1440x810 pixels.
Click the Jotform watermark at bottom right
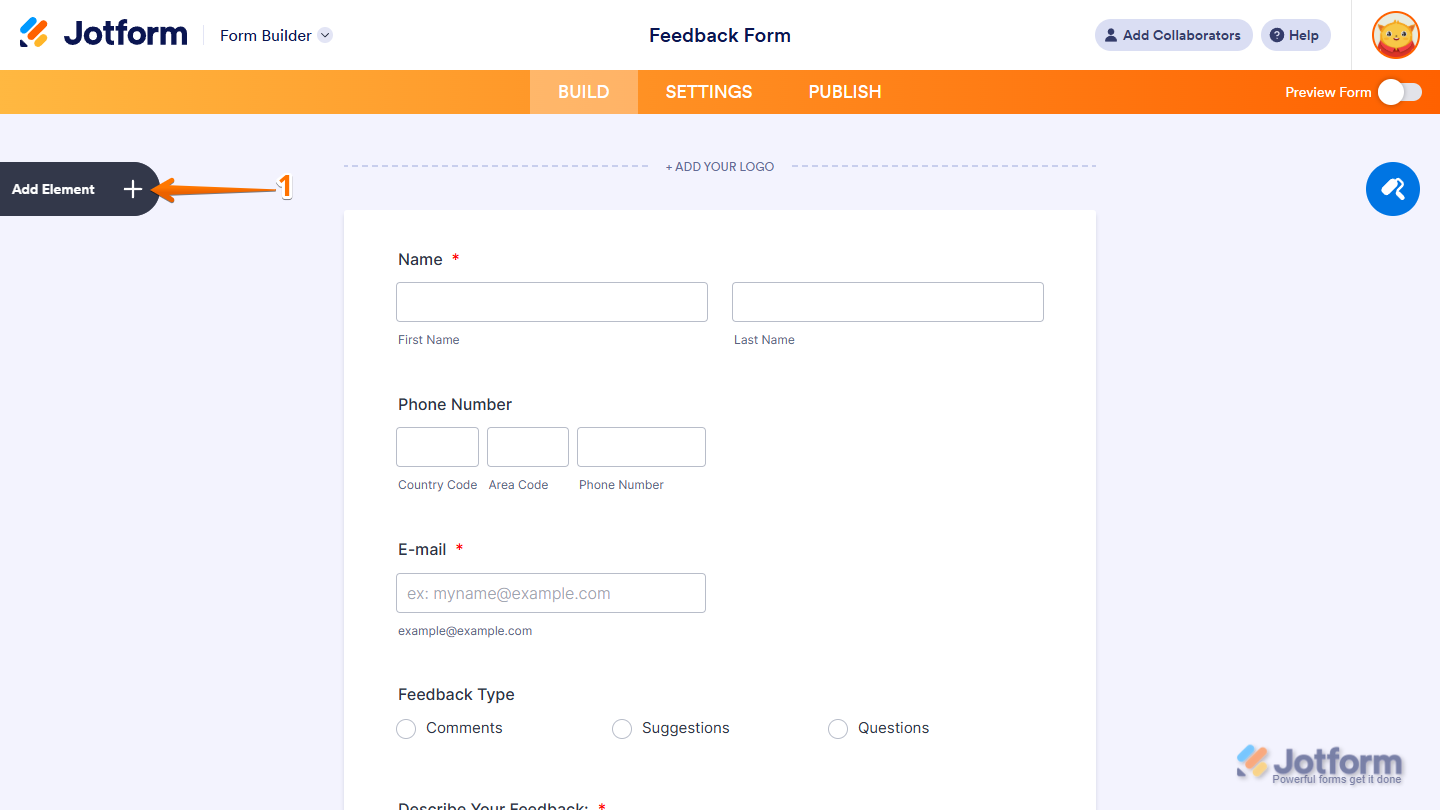(x=1320, y=762)
